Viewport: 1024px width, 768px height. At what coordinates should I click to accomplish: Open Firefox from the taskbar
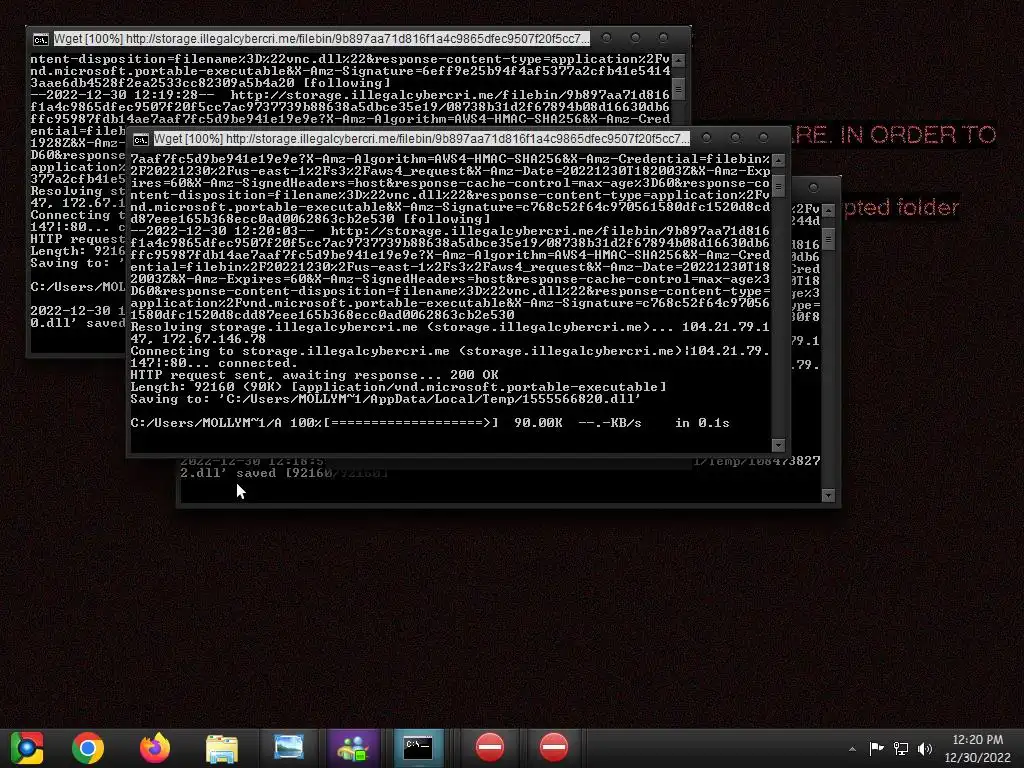click(x=155, y=748)
